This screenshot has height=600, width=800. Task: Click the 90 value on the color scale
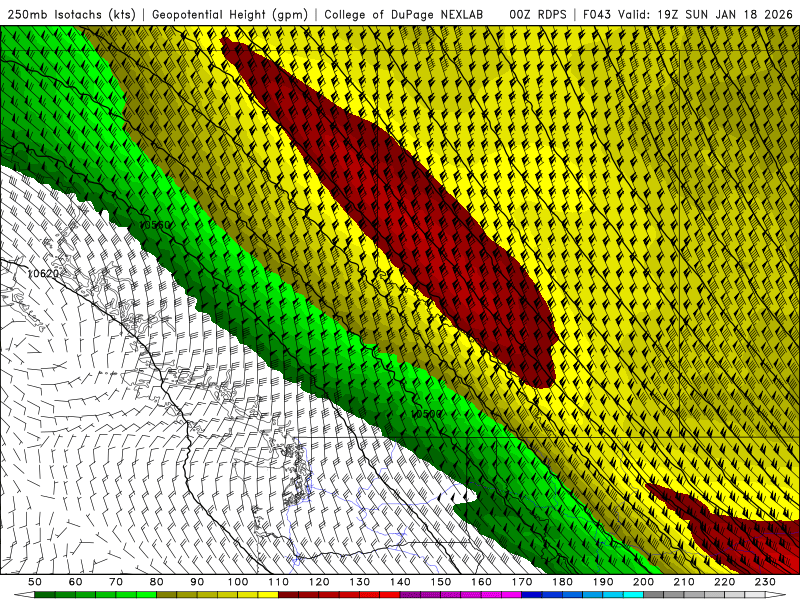click(197, 582)
